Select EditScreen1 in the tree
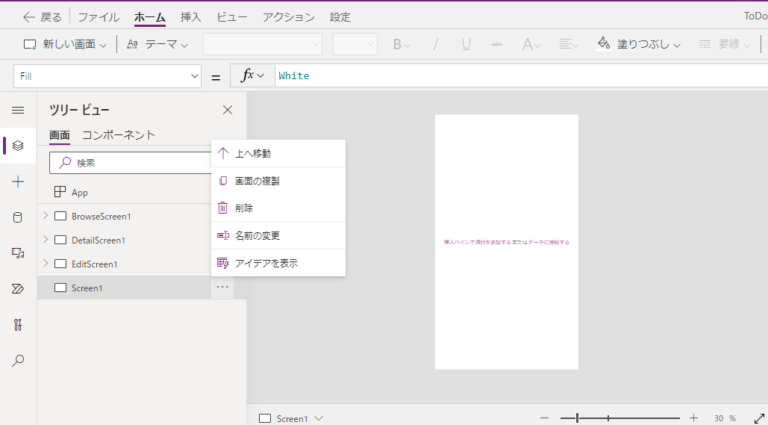 pos(95,264)
